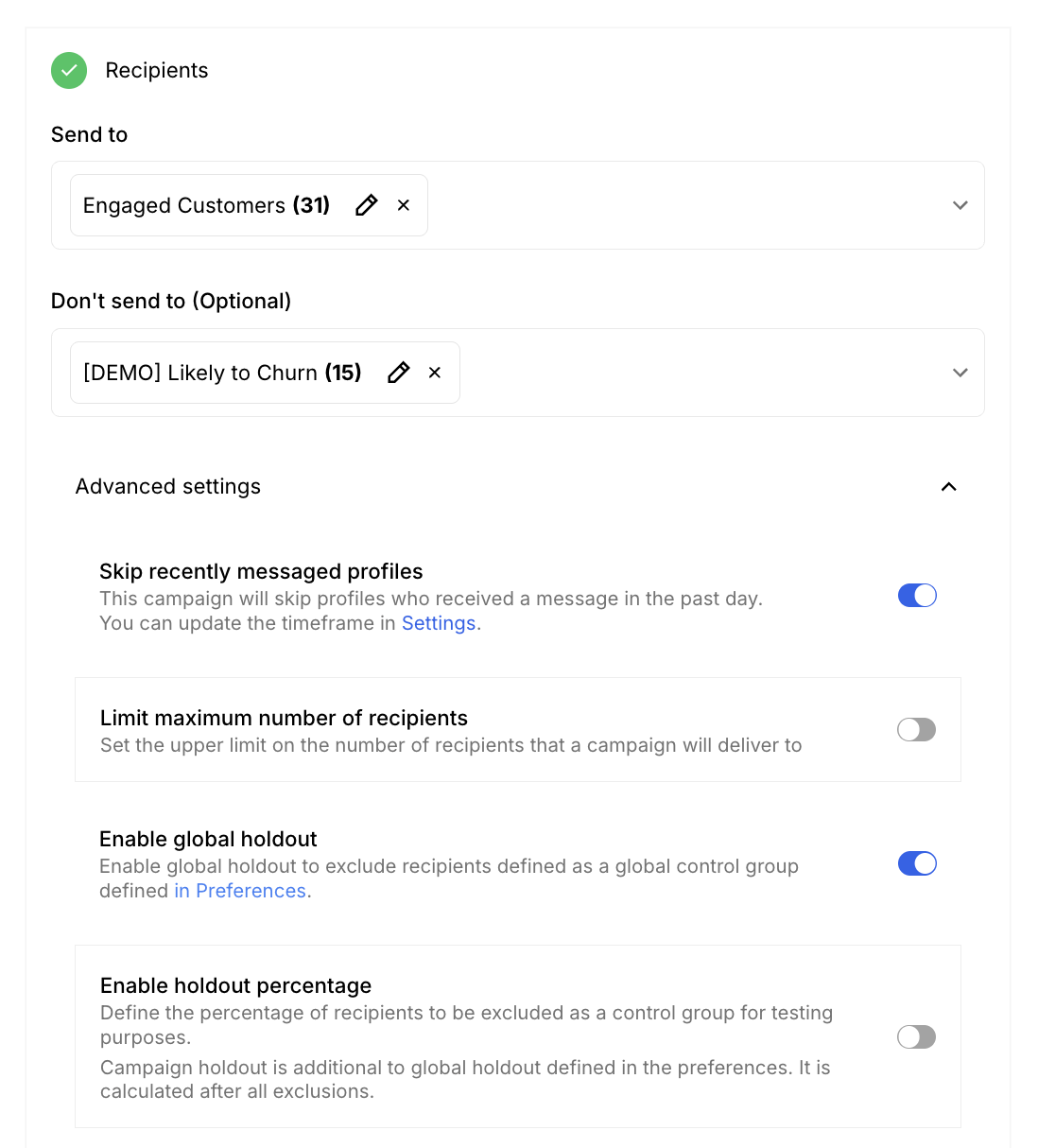This screenshot has height=1148, width=1038.
Task: Click empty area of Don't send to field
Action: pos(700,373)
